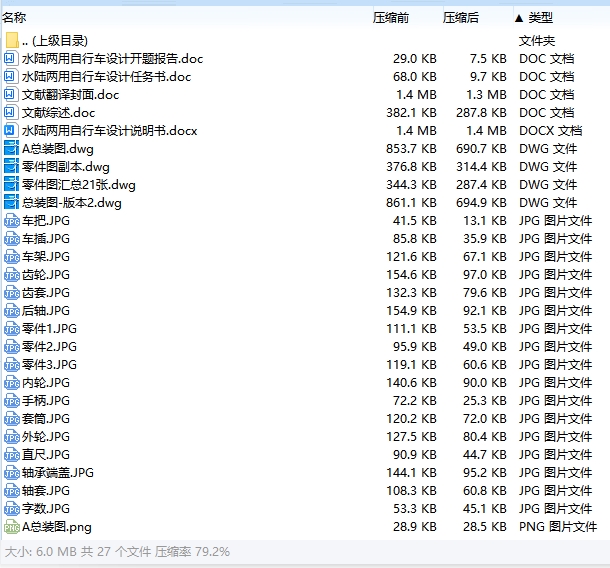Click the 382.1 KB size value
Viewport: 610px width, 568px height.
coord(411,112)
